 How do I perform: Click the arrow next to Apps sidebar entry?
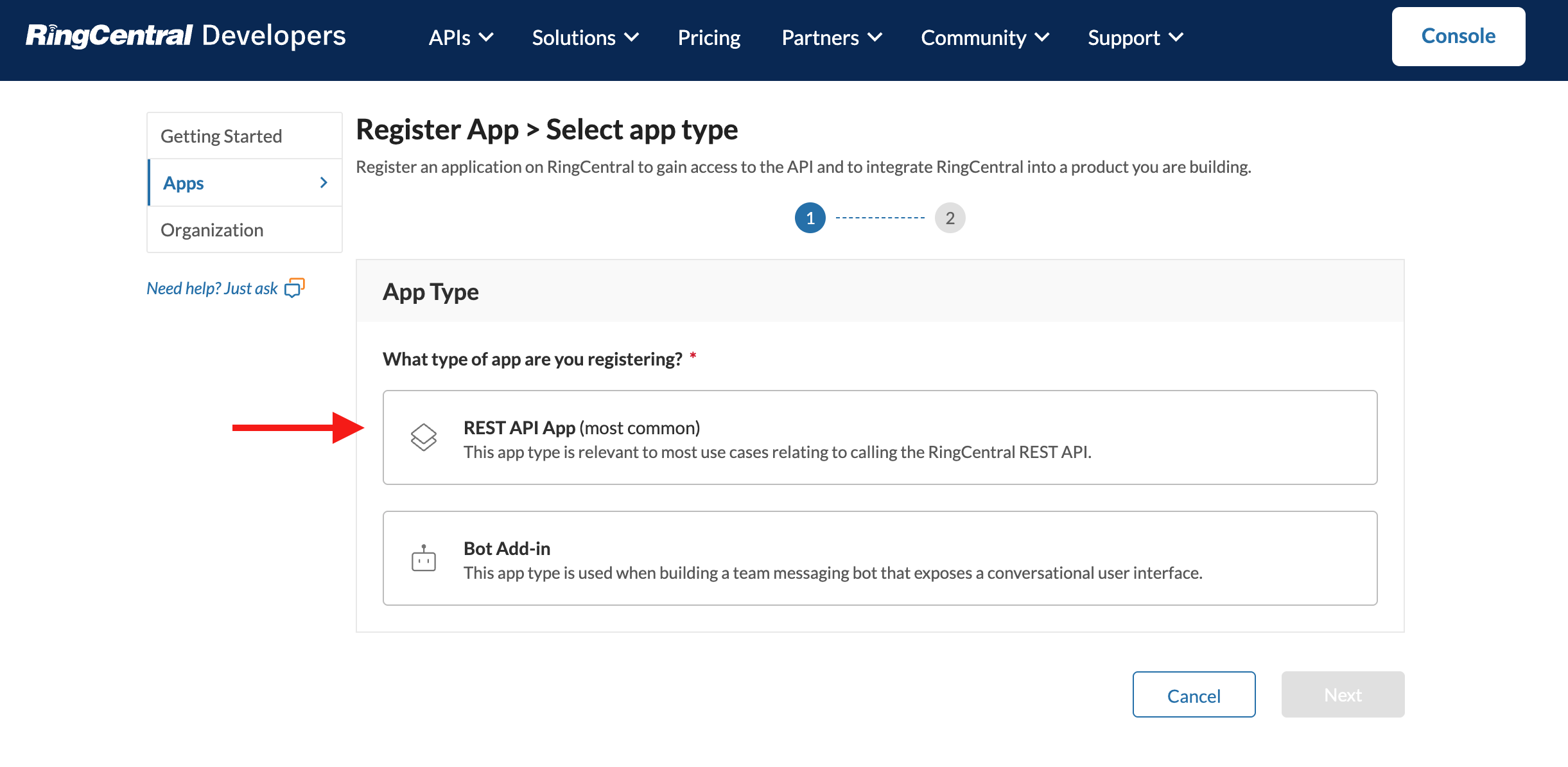point(324,182)
